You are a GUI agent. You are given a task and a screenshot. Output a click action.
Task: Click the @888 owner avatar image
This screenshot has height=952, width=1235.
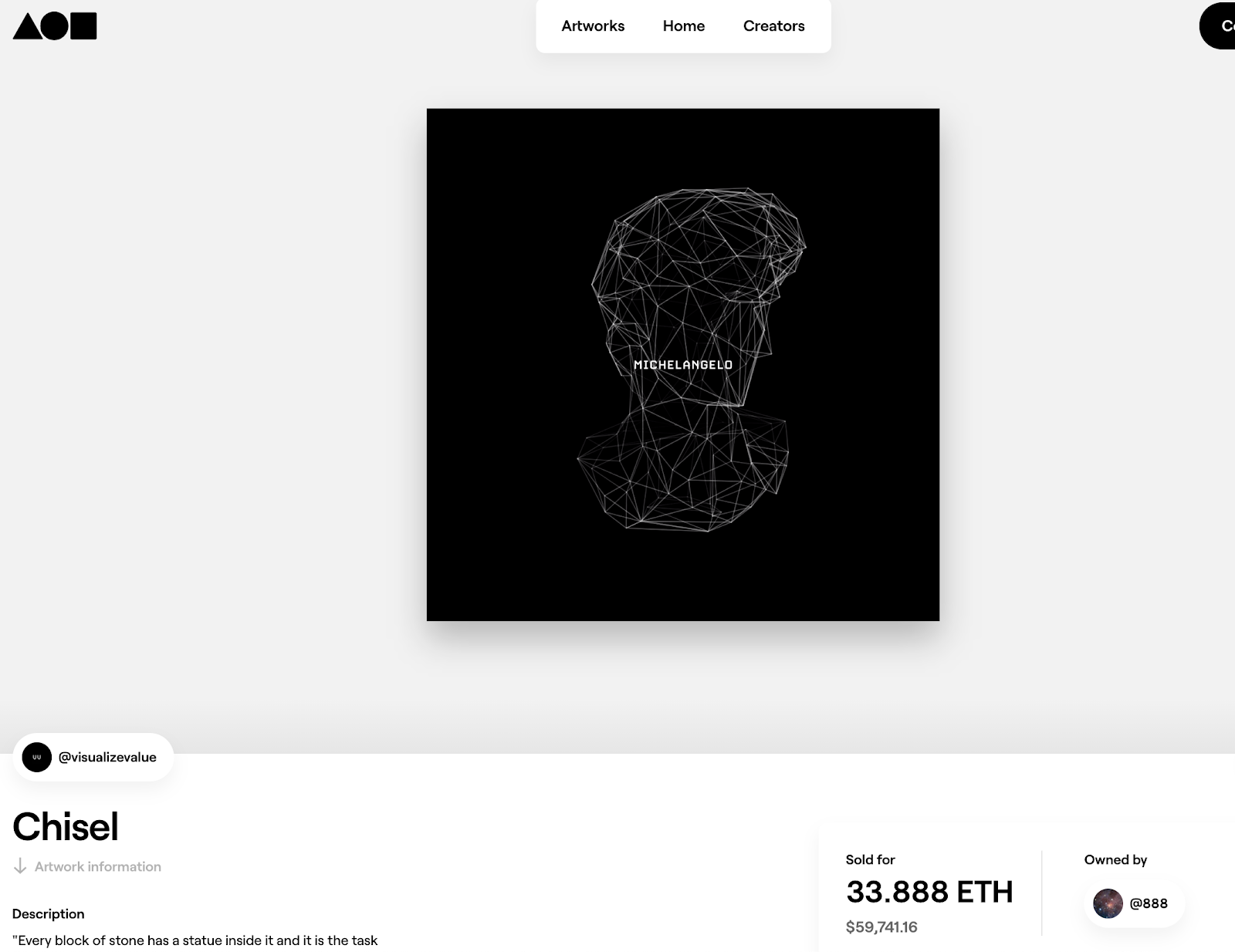point(1108,903)
